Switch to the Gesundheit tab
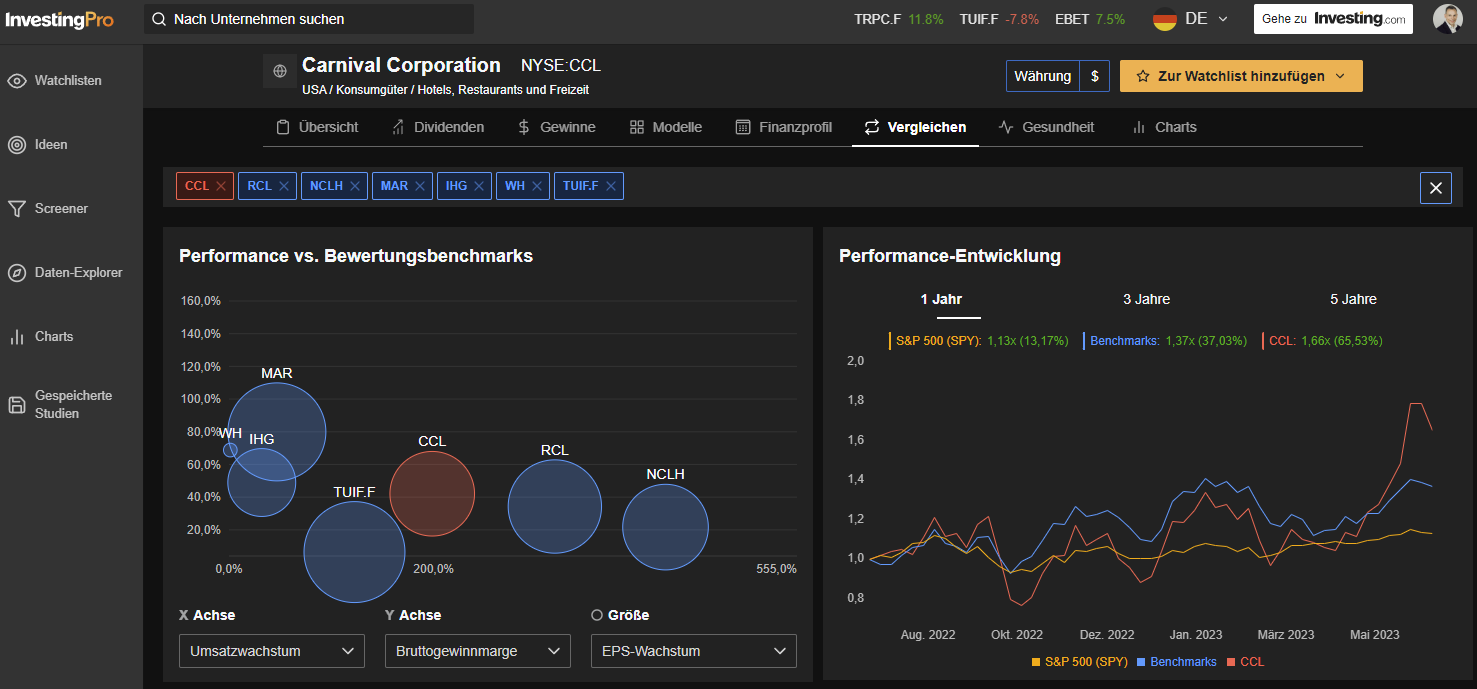This screenshot has height=689, width=1477. [1046, 127]
